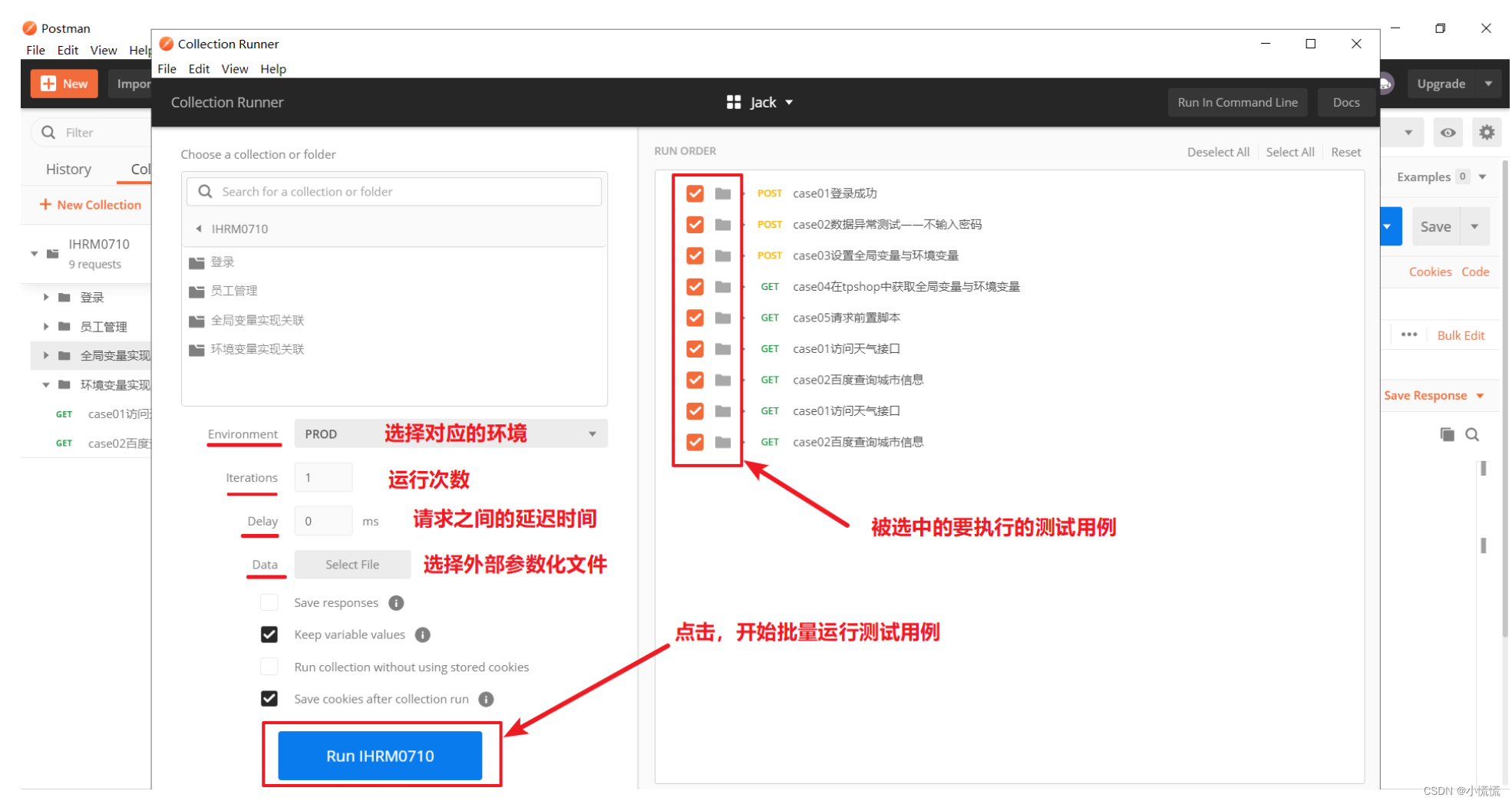Click the search magnifier in collection search box
This screenshot has height=804, width=1512.
[x=205, y=192]
